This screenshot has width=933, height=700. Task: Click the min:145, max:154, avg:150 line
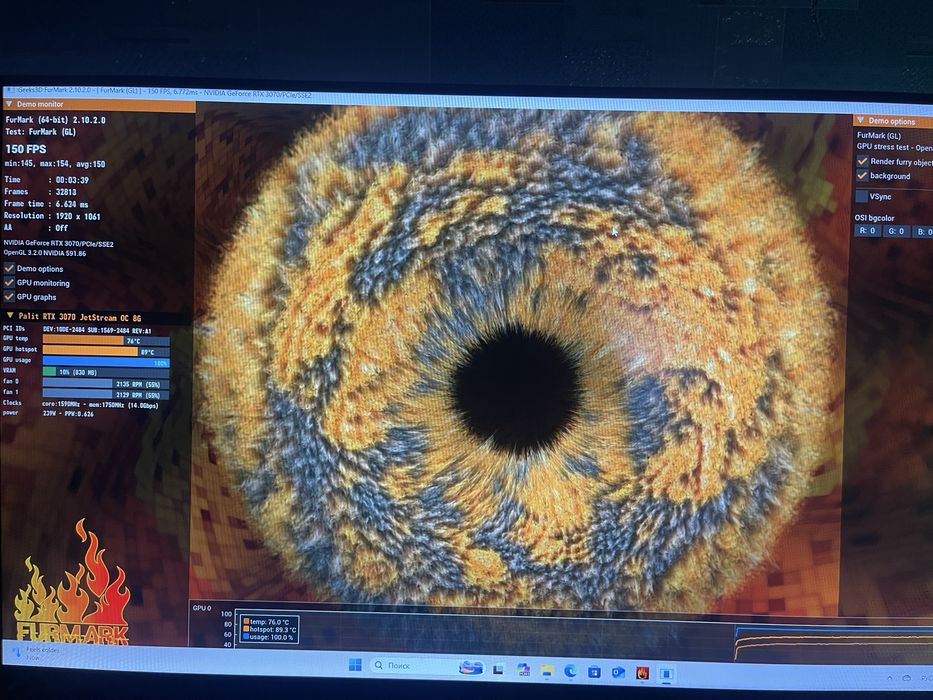click(x=55, y=164)
